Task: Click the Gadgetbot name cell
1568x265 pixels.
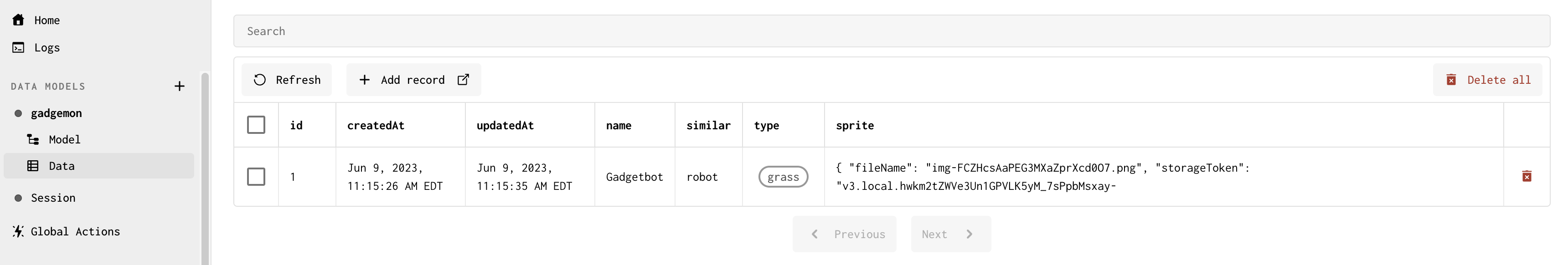Action: (x=634, y=177)
